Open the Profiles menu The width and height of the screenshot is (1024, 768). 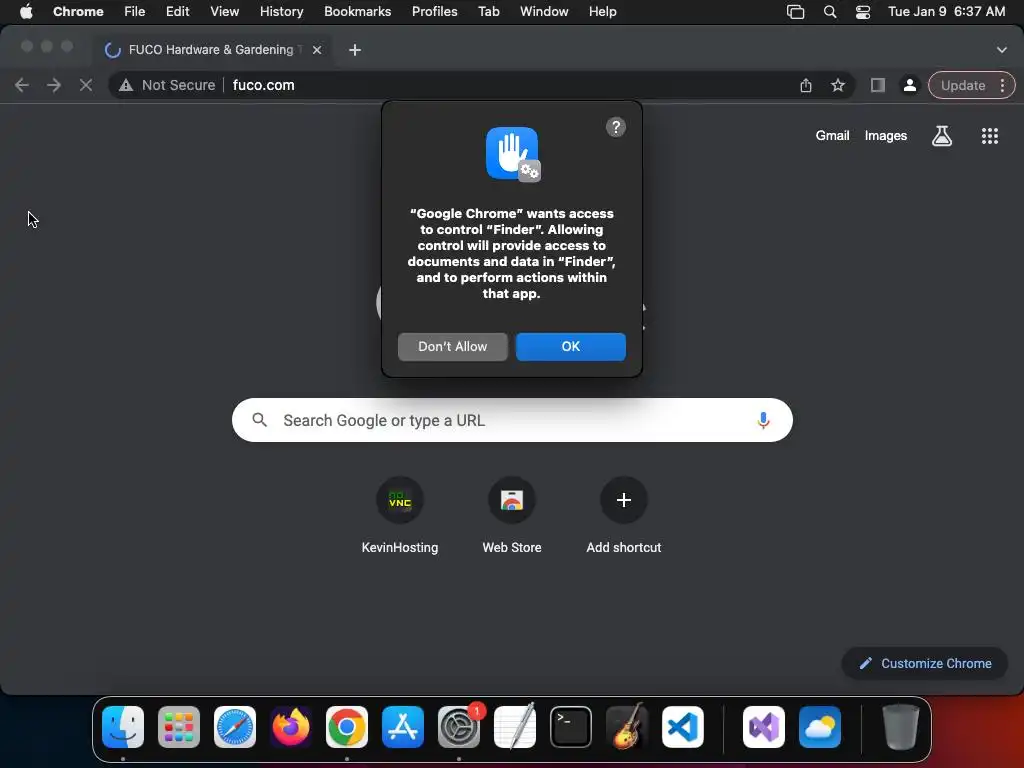[x=434, y=12]
